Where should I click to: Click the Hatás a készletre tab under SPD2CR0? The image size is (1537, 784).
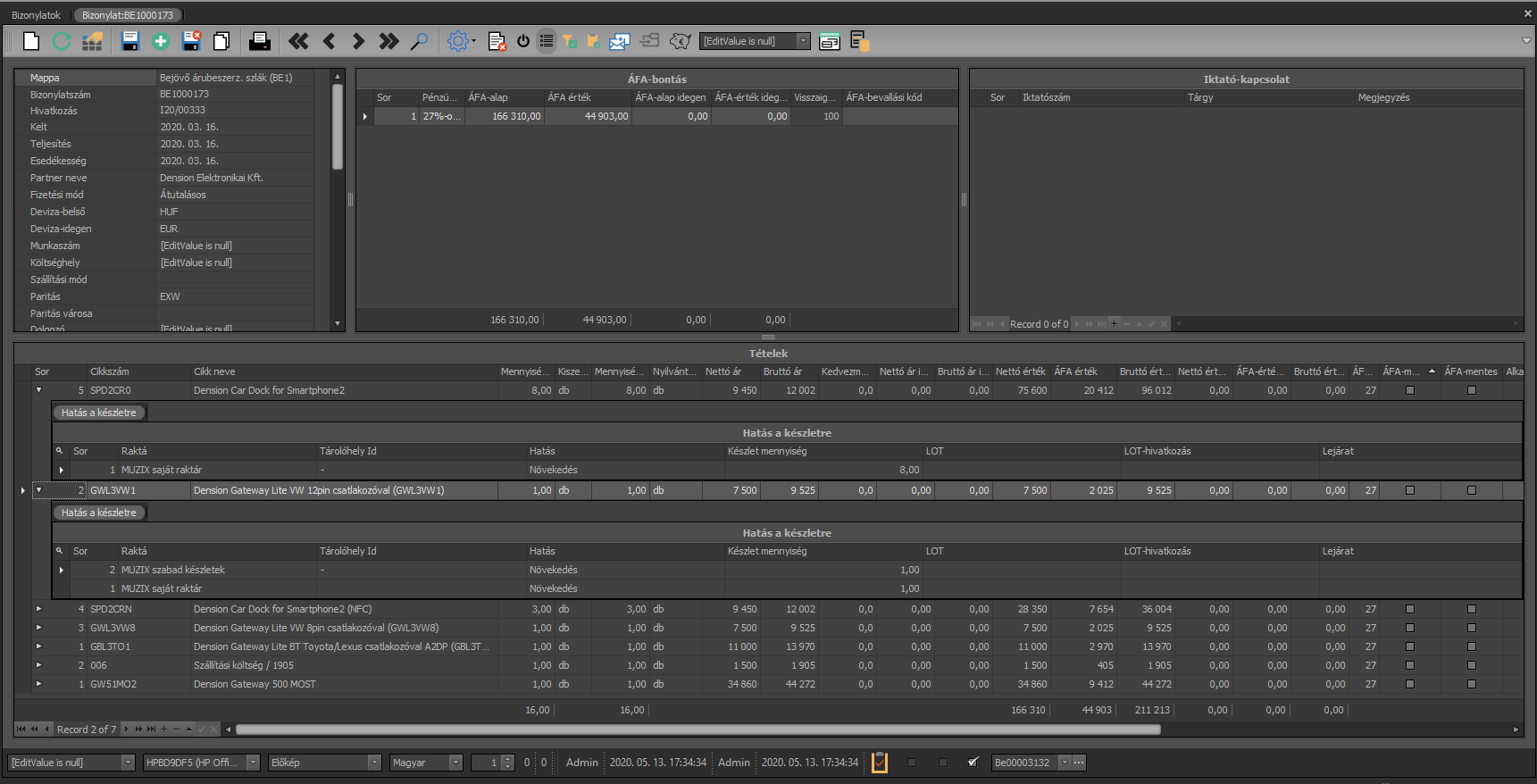point(99,413)
